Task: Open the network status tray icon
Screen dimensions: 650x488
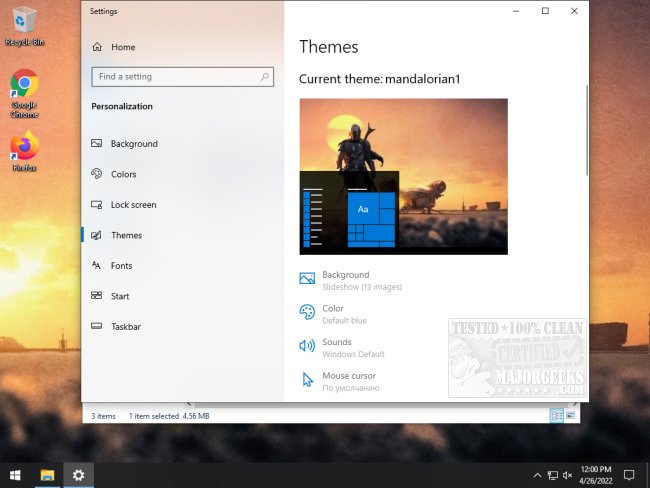Action: 552,475
